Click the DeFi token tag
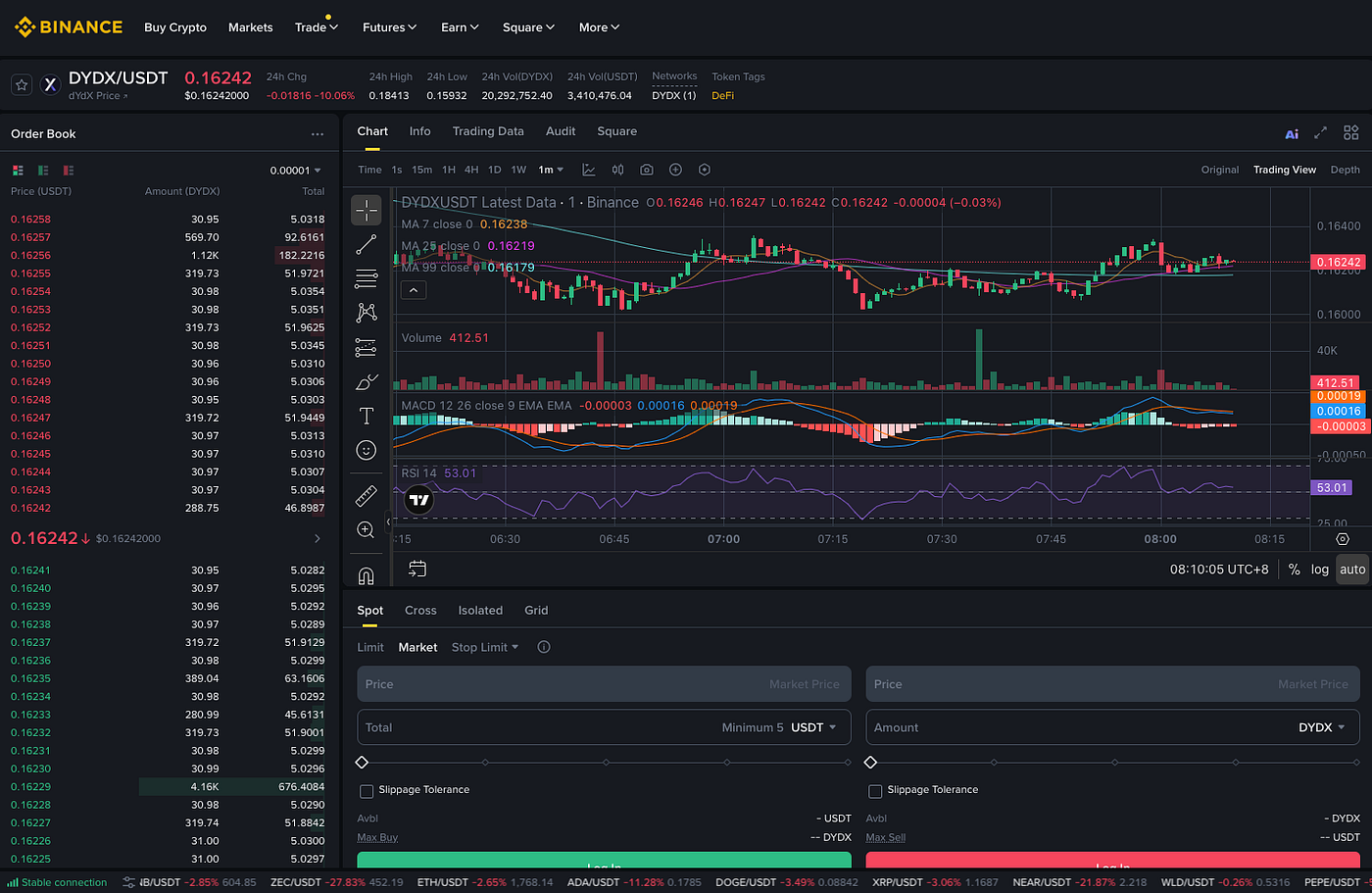Image resolution: width=1372 pixels, height=893 pixels. tap(723, 96)
